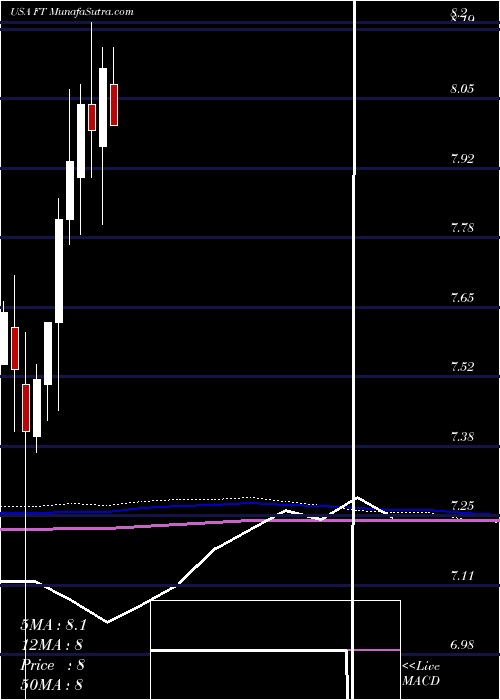
Task: Click the 7.25 price axis label
Action: tap(462, 506)
